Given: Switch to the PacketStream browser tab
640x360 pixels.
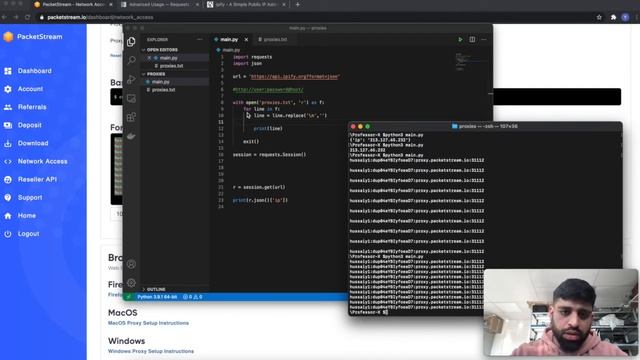Looking at the screenshot, I should (73, 4).
